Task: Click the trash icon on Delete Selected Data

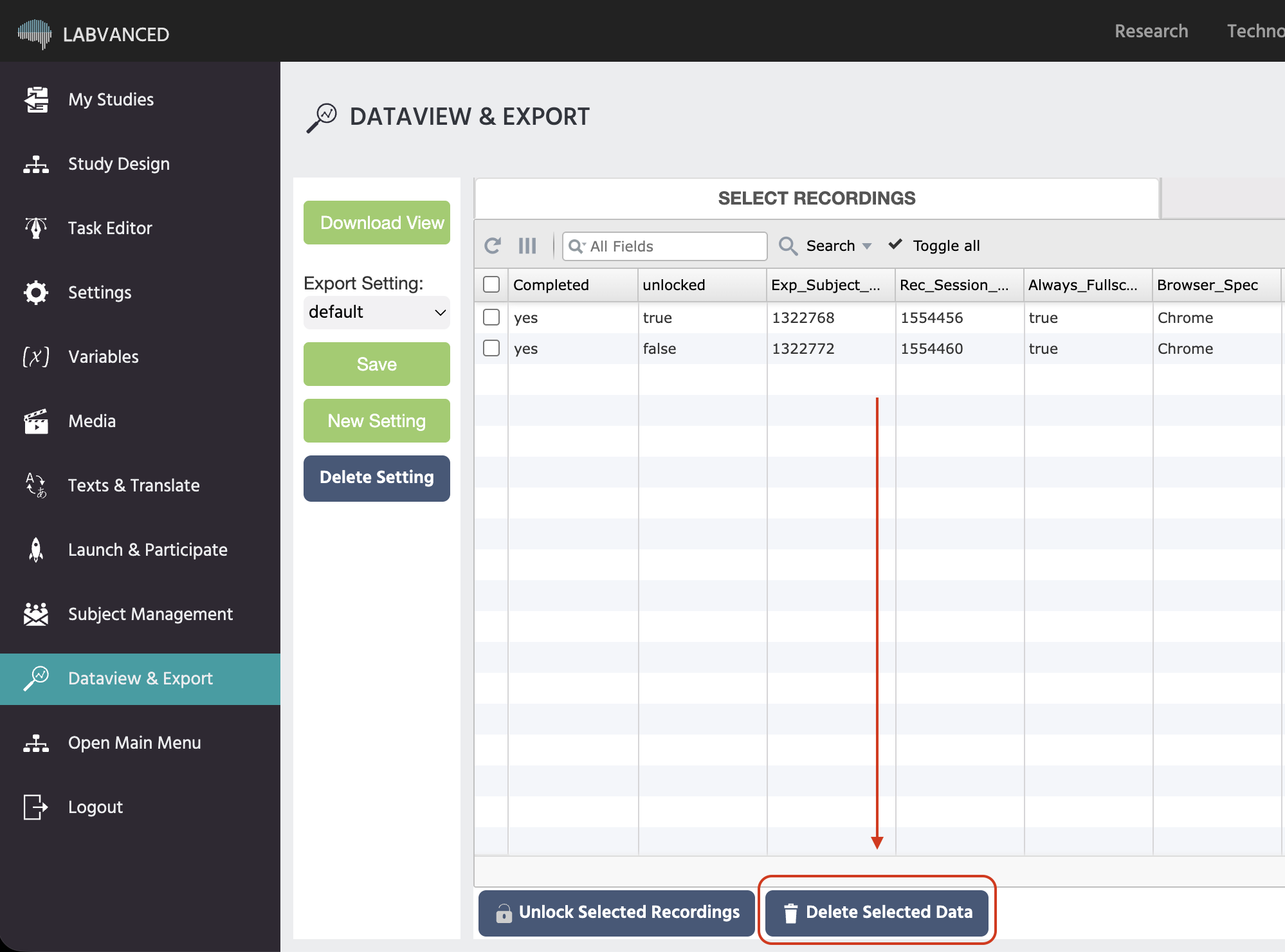Action: tap(790, 913)
